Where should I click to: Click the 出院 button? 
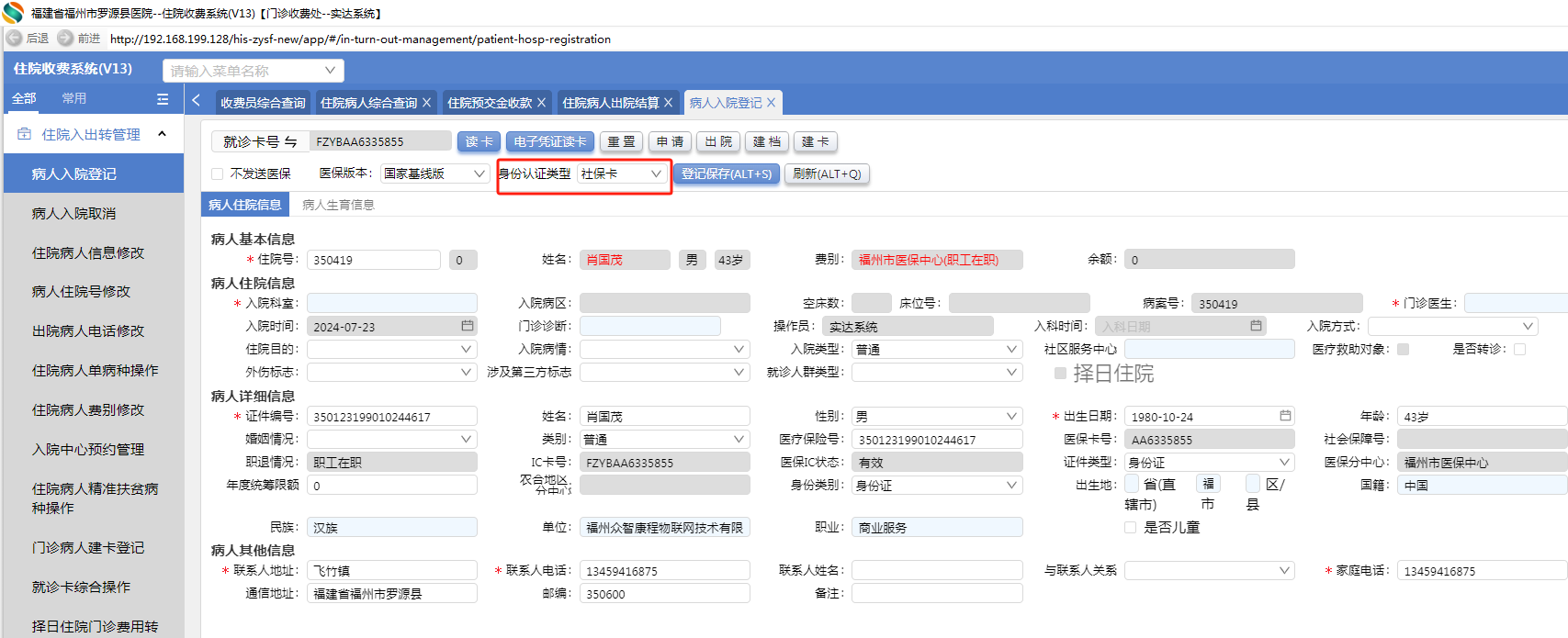(x=719, y=141)
